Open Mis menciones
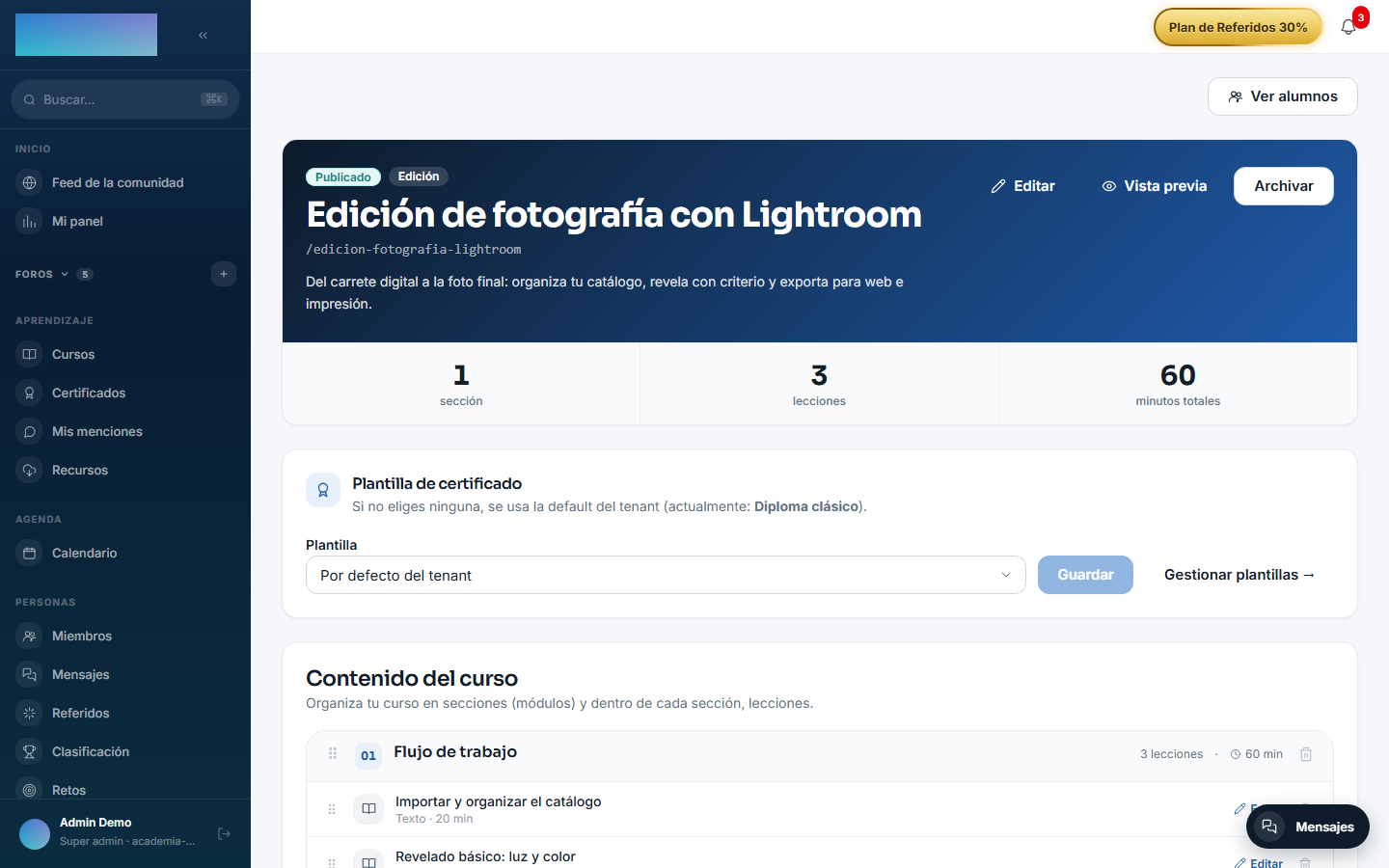 point(125,431)
